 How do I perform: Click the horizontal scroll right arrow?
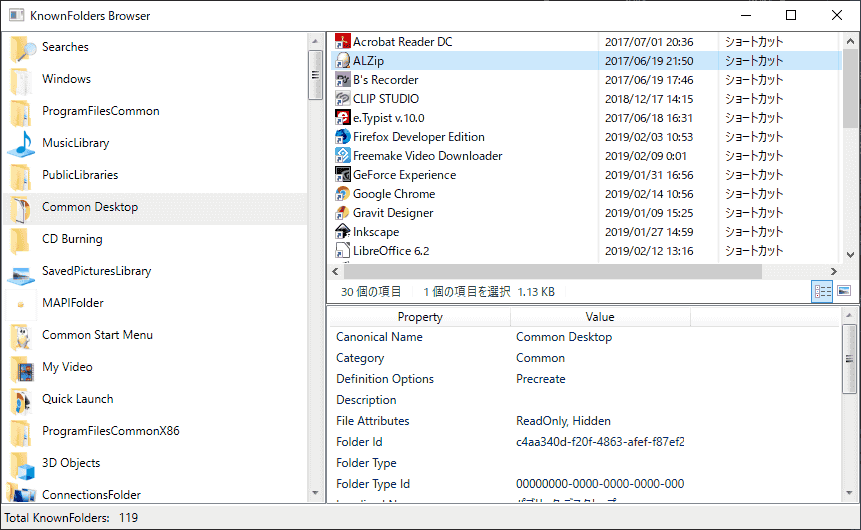point(834,271)
